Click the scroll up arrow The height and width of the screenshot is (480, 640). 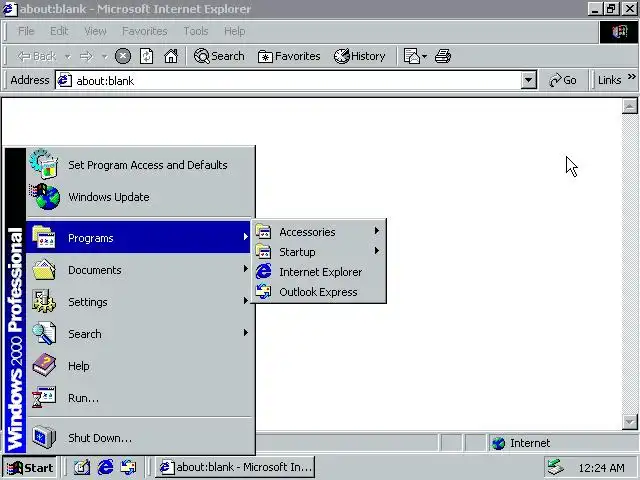click(629, 106)
